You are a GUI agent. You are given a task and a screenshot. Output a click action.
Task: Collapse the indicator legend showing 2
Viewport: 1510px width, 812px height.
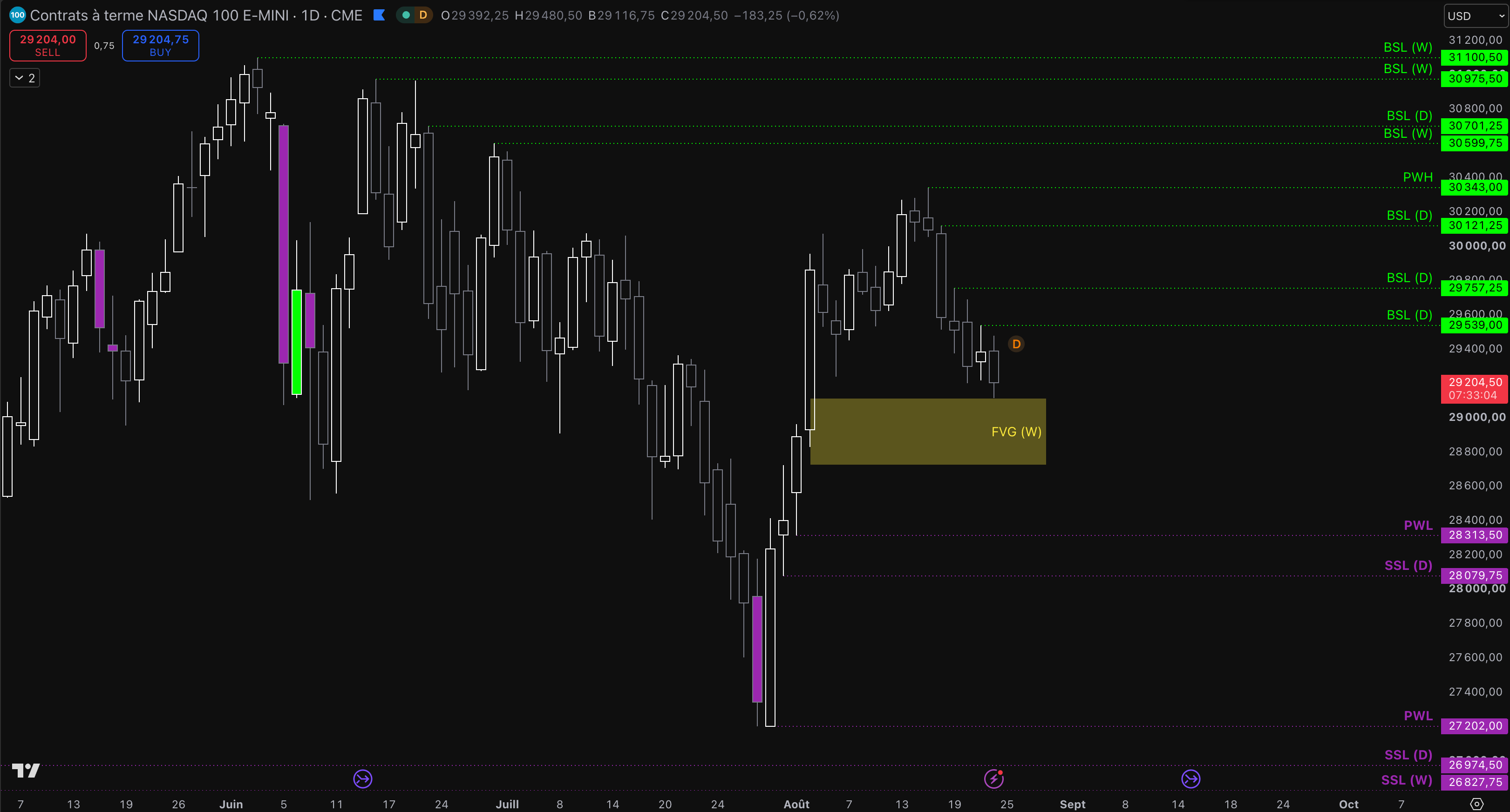click(x=25, y=78)
